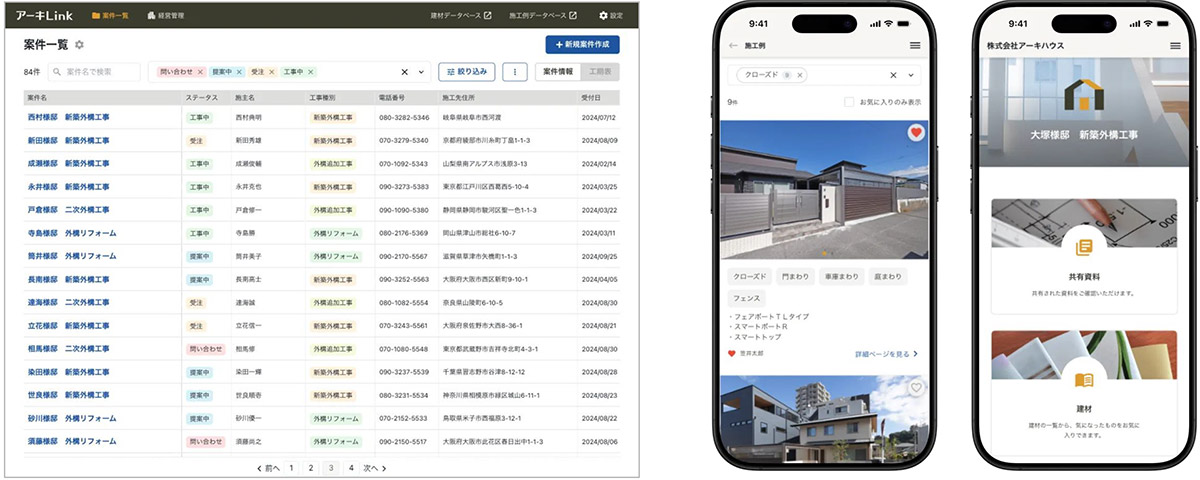
Task: Tap the フェンス tag
Action: tap(746, 298)
